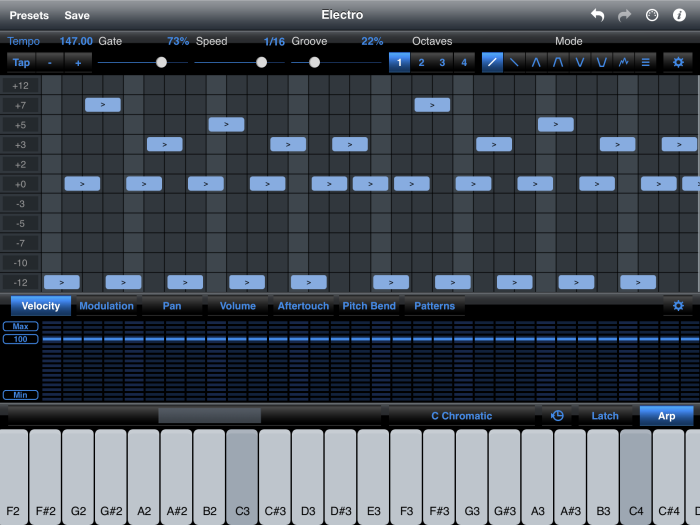Click the 147.00 tempo value

tap(76, 41)
